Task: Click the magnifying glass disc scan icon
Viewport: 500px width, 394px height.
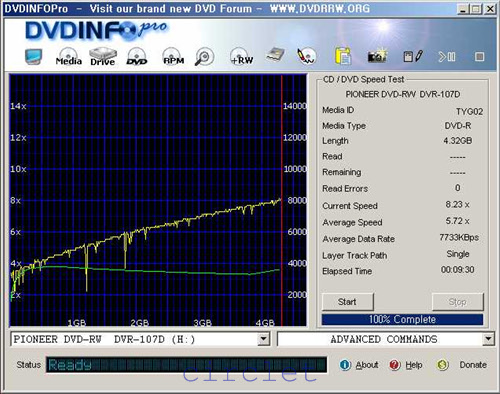Action: (204, 57)
